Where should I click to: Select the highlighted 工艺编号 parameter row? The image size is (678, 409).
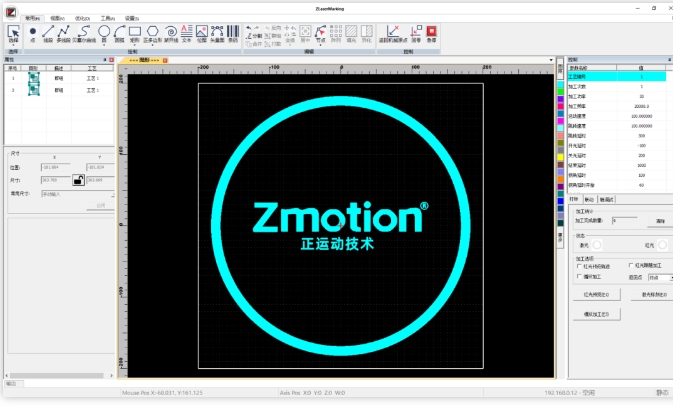[x=617, y=77]
